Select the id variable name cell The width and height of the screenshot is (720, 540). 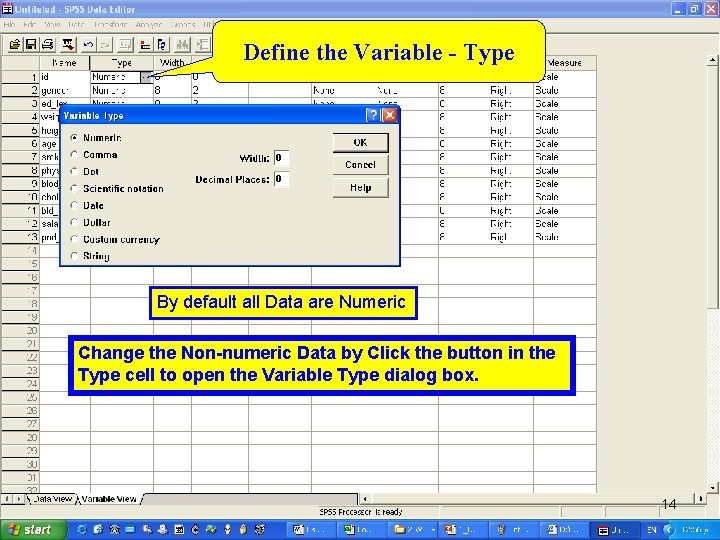pyautogui.click(x=65, y=77)
